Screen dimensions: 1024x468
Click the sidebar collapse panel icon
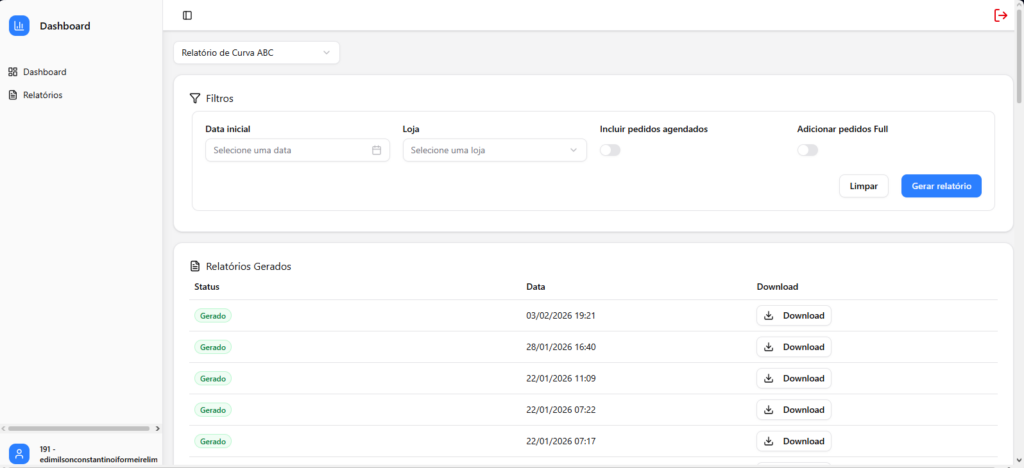pos(187,15)
